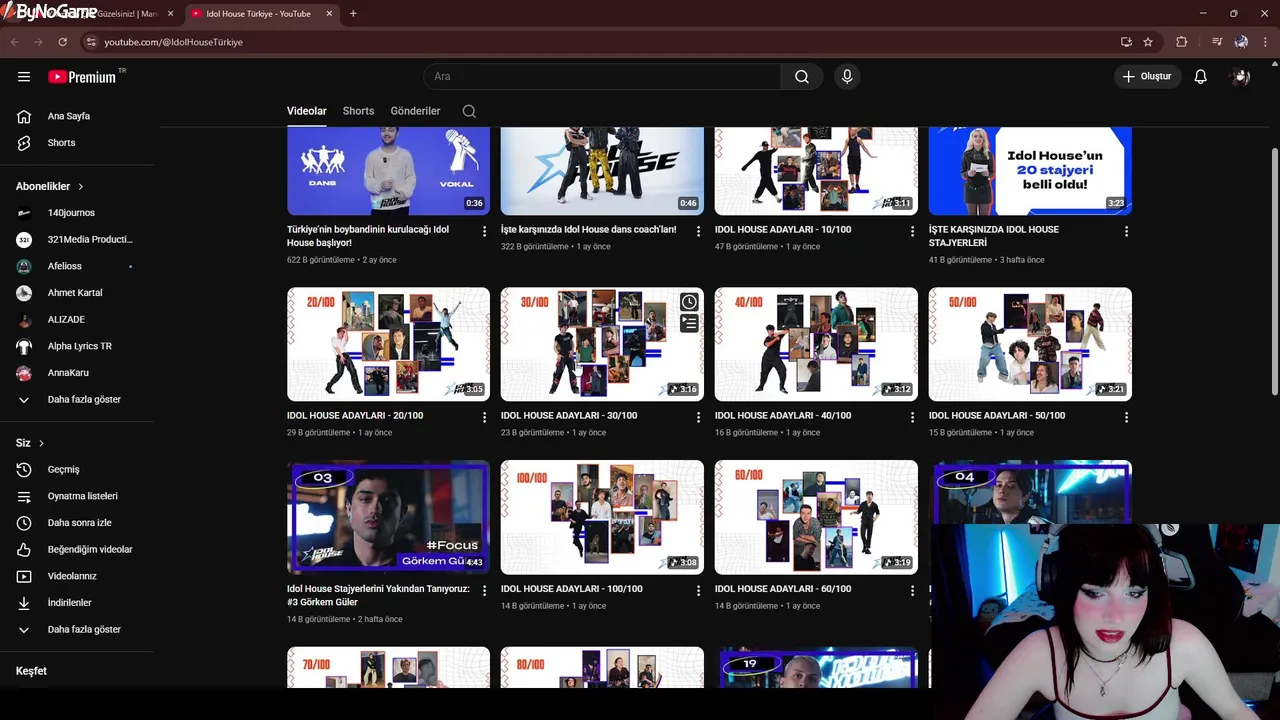Open the notifications bell
The height and width of the screenshot is (720, 1280).
click(1200, 76)
